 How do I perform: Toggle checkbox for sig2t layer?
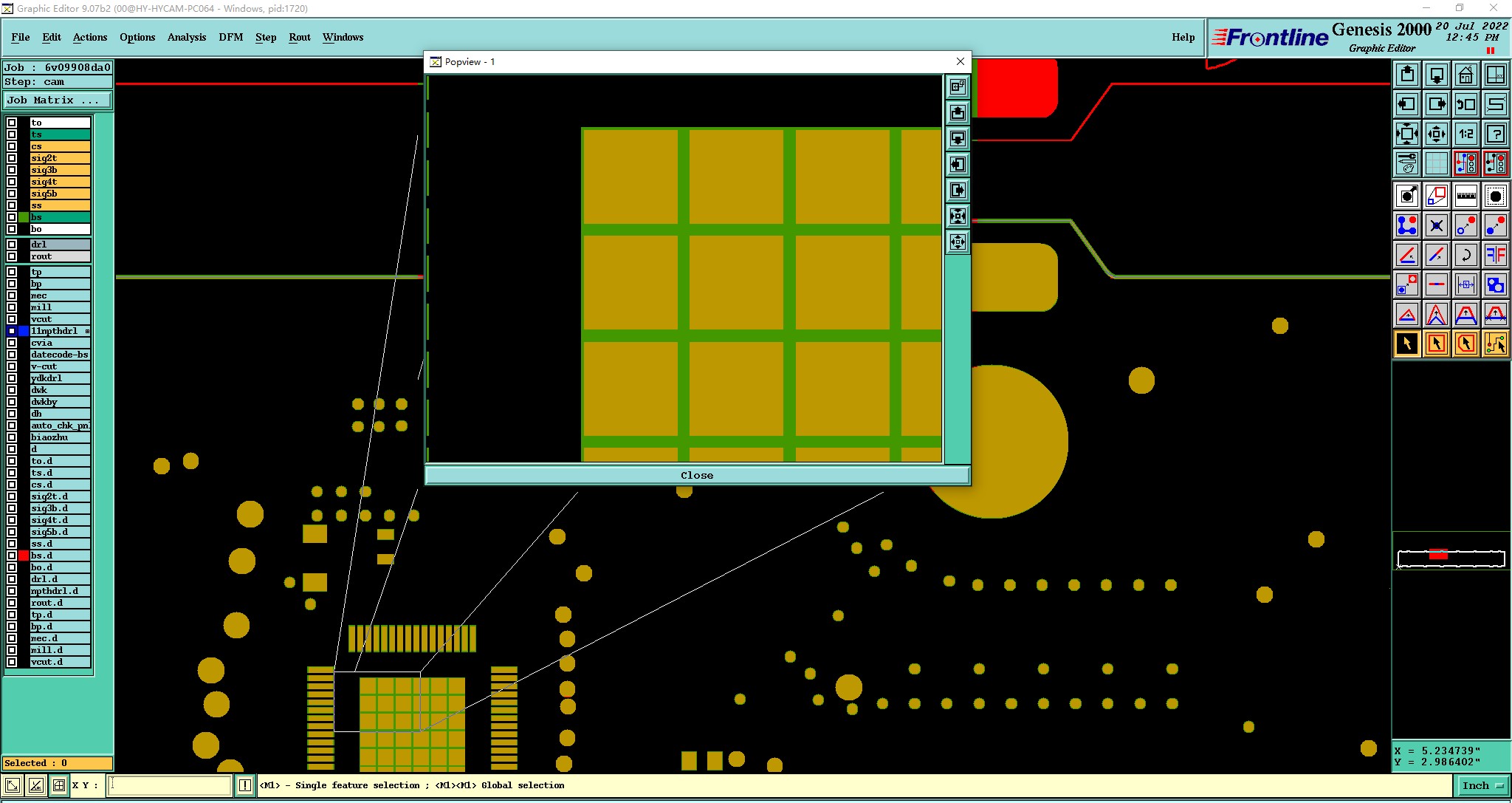click(12, 158)
